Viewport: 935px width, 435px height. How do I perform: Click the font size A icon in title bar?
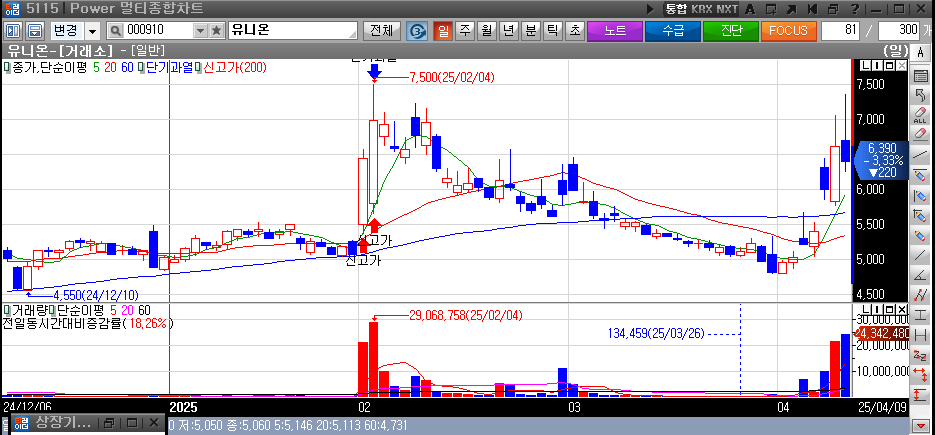pos(751,10)
